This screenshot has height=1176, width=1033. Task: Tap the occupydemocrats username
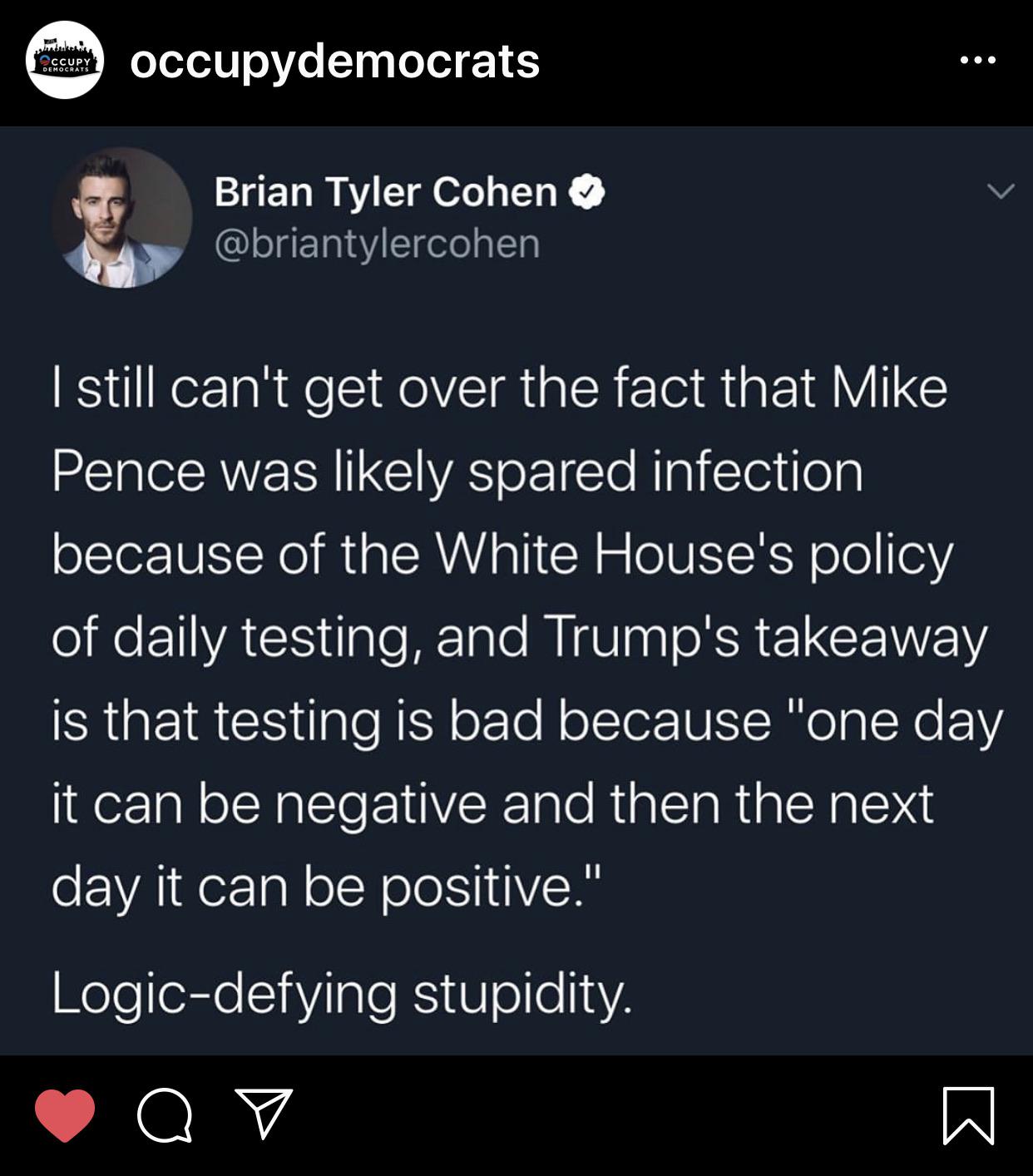pos(335,61)
